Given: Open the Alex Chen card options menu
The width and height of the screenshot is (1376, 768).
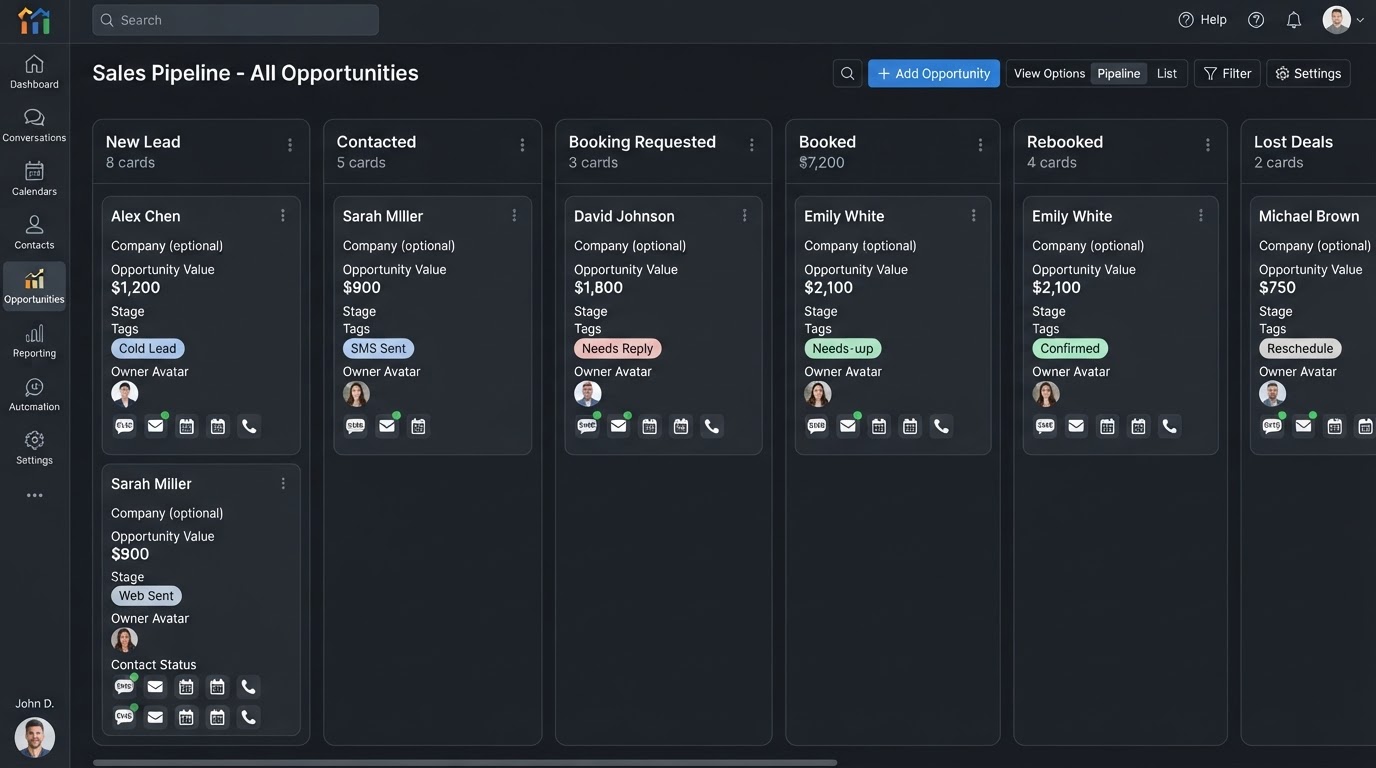Looking at the screenshot, I should tap(283, 216).
